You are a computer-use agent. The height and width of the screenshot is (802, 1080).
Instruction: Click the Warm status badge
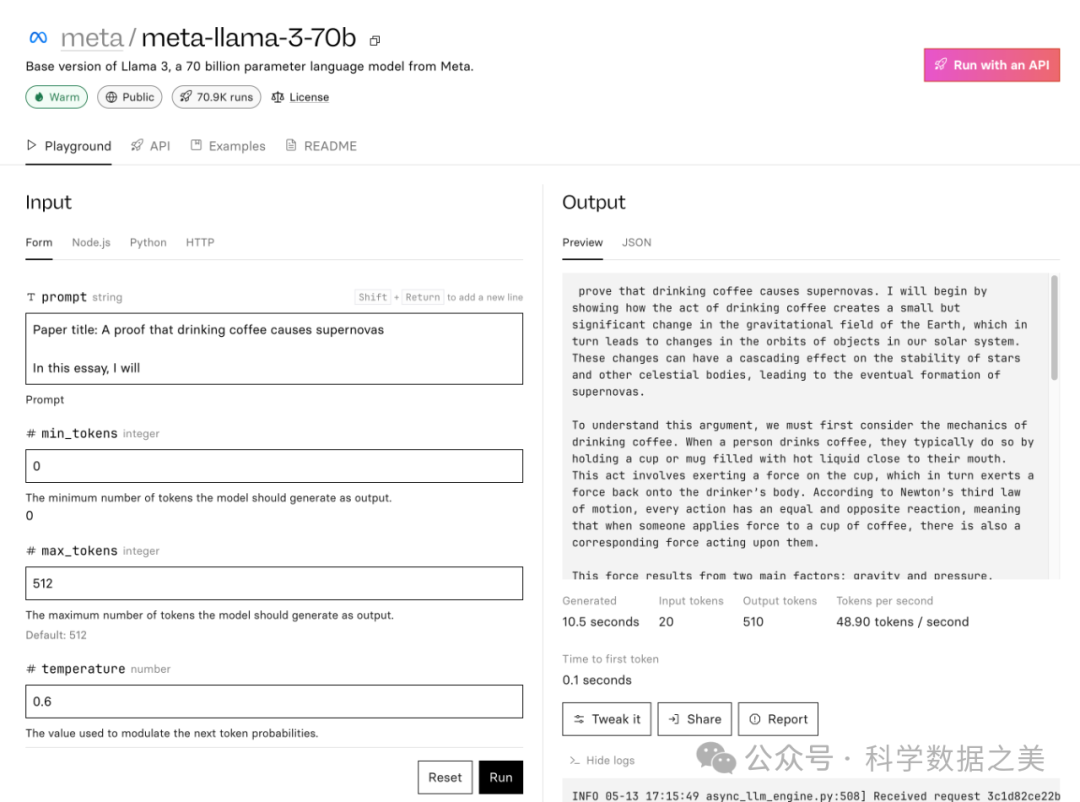56,97
